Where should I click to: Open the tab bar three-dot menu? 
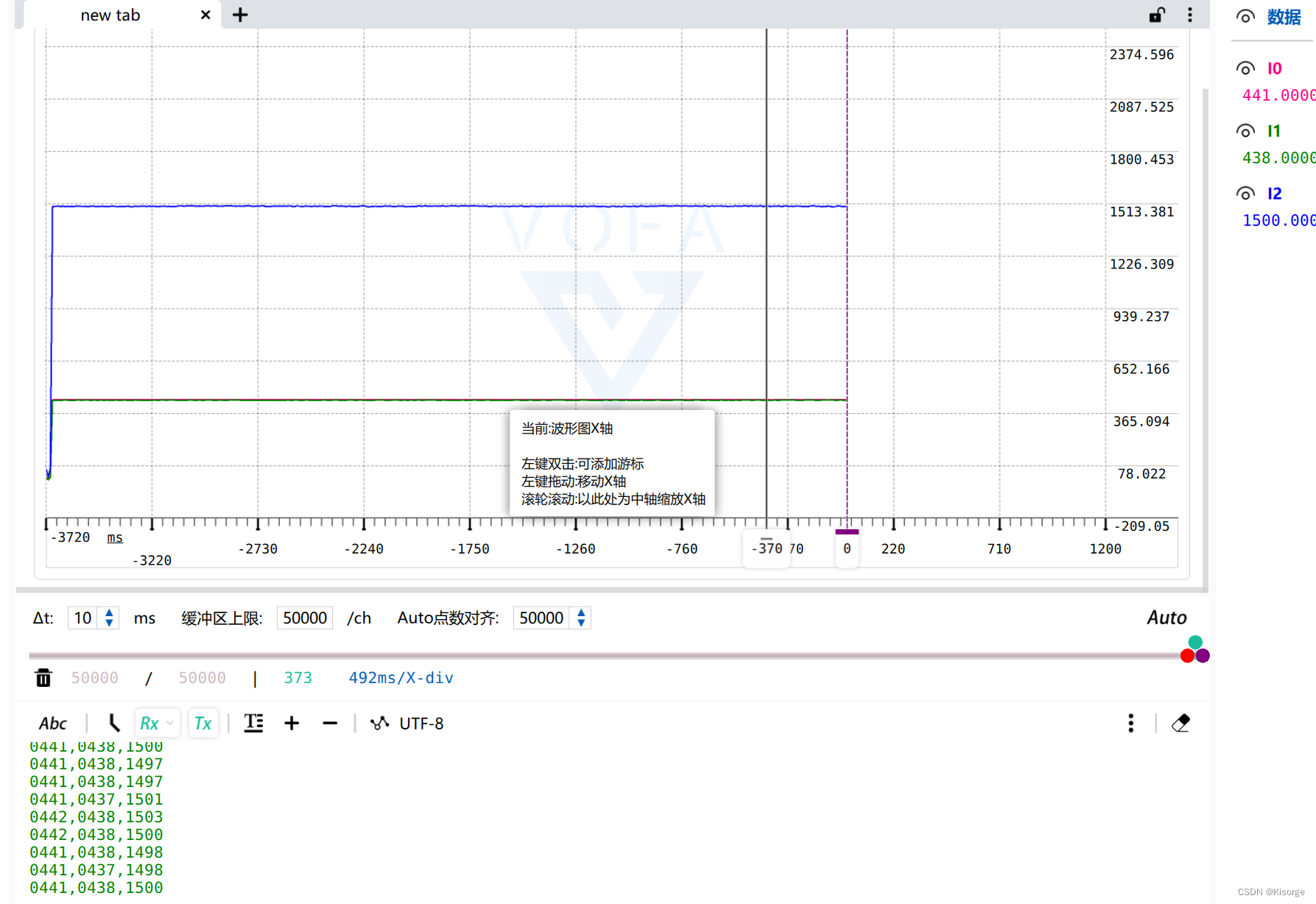[x=1190, y=15]
